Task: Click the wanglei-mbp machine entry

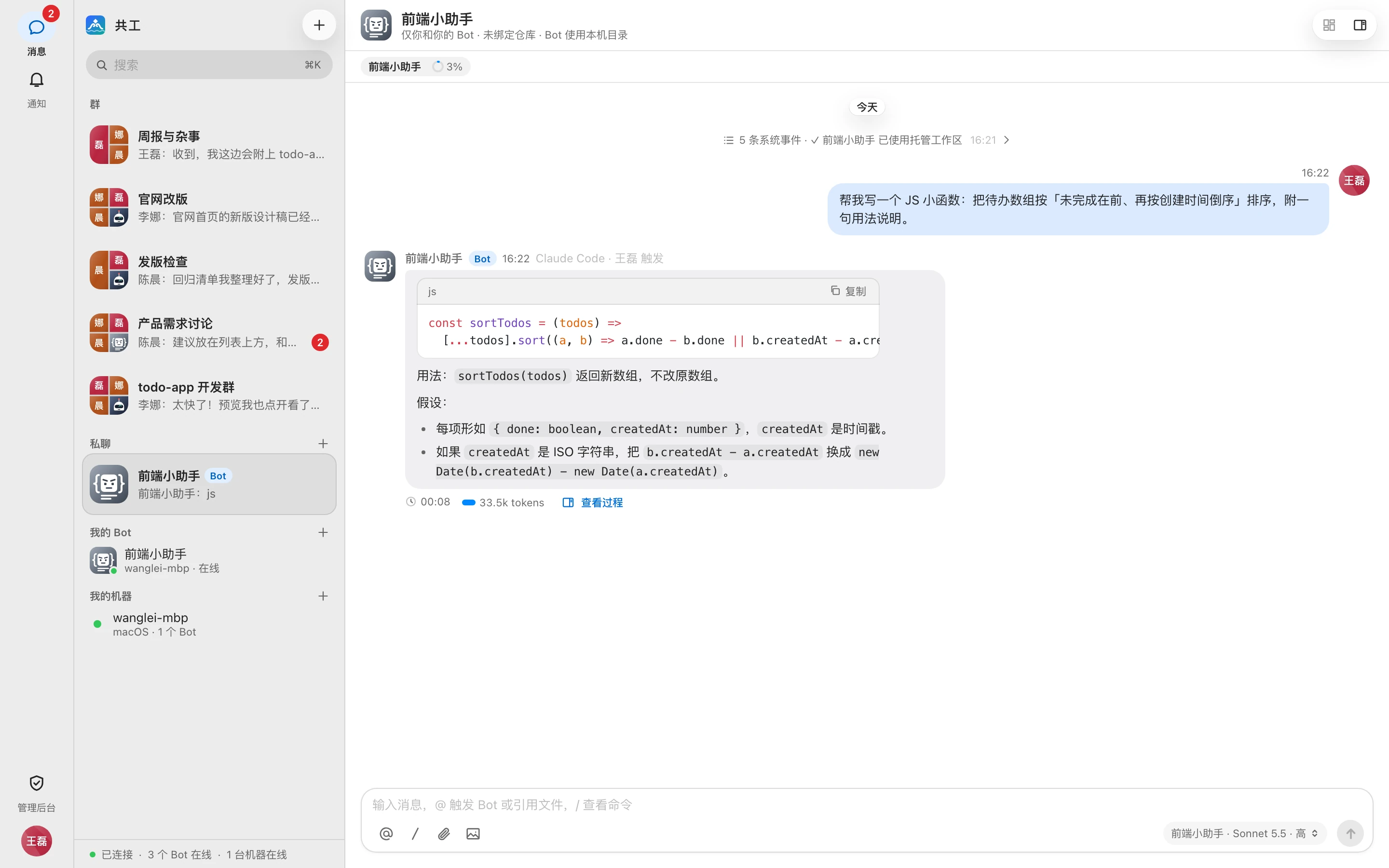Action: click(209, 624)
